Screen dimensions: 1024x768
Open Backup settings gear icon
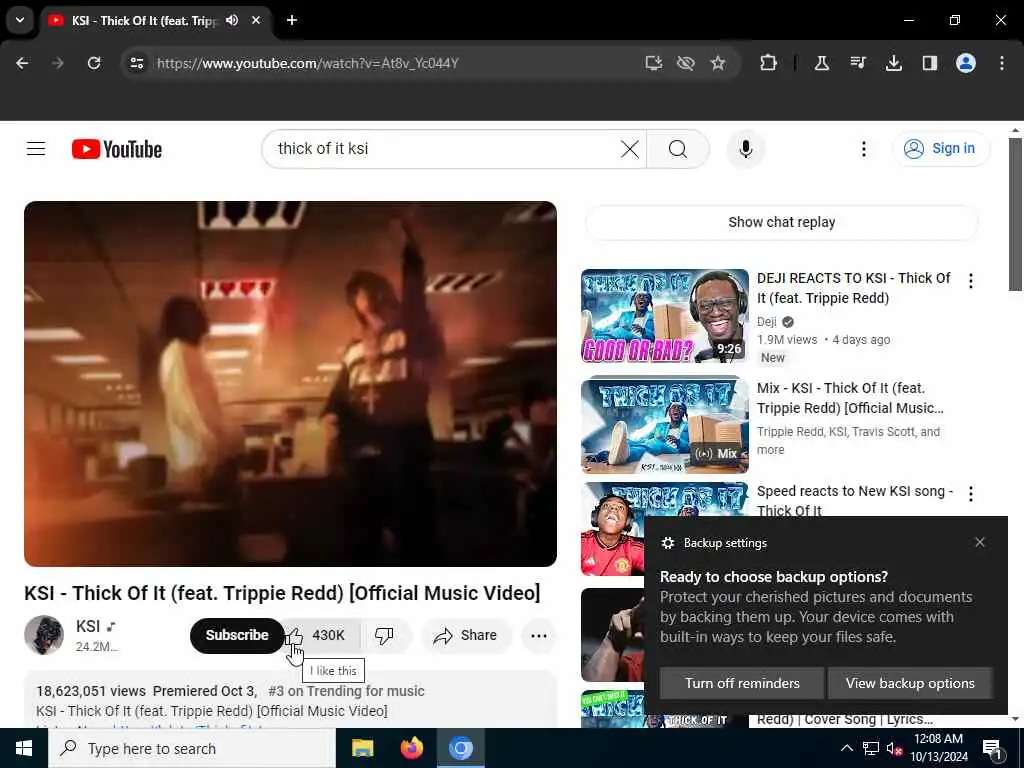point(667,543)
